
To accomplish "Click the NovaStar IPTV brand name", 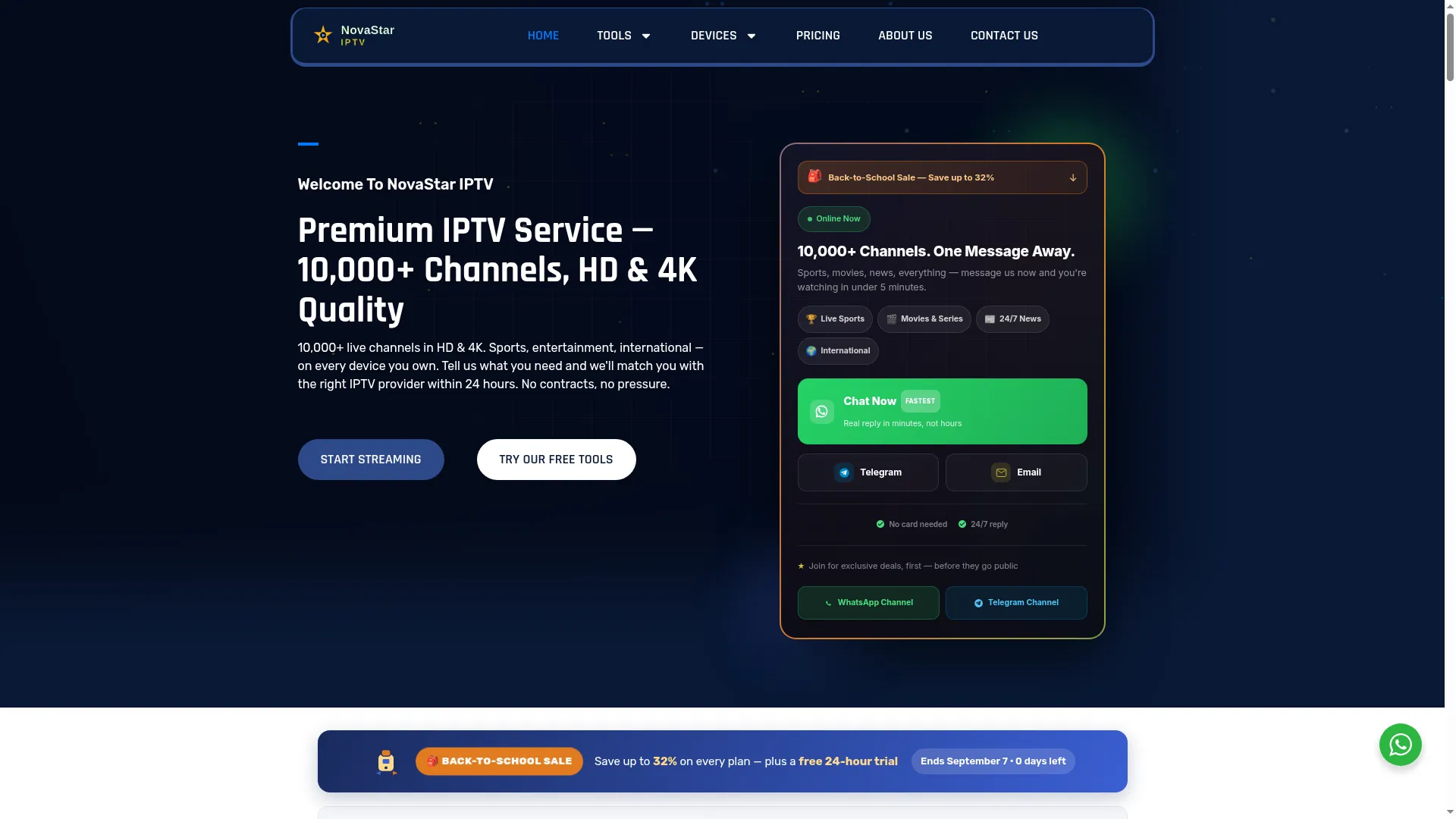I will coord(367,36).
